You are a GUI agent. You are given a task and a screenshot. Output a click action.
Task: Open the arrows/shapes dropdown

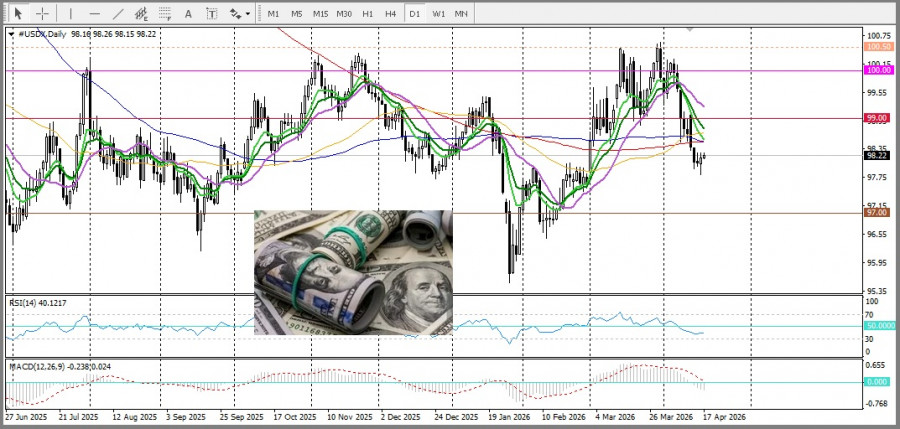tap(240, 13)
